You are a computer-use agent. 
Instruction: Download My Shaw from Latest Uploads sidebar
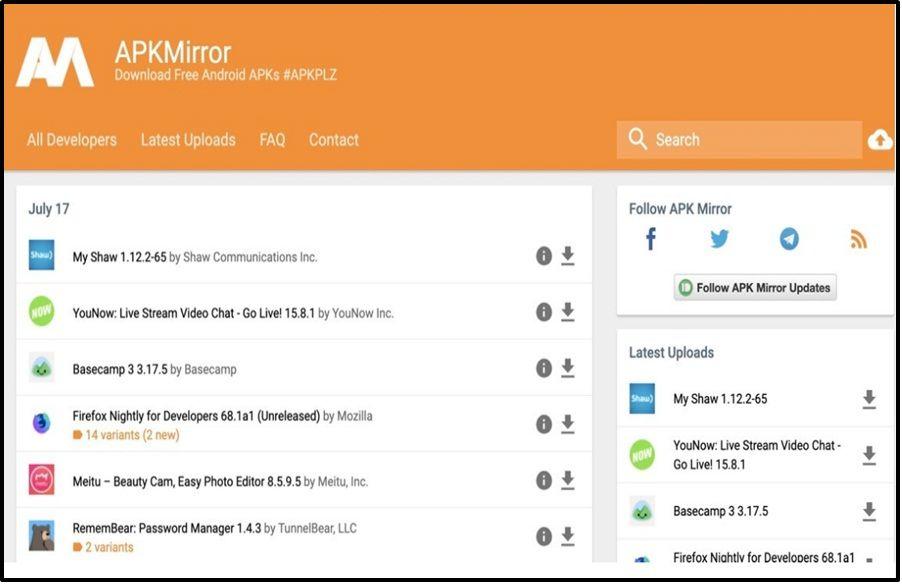pyautogui.click(x=869, y=399)
